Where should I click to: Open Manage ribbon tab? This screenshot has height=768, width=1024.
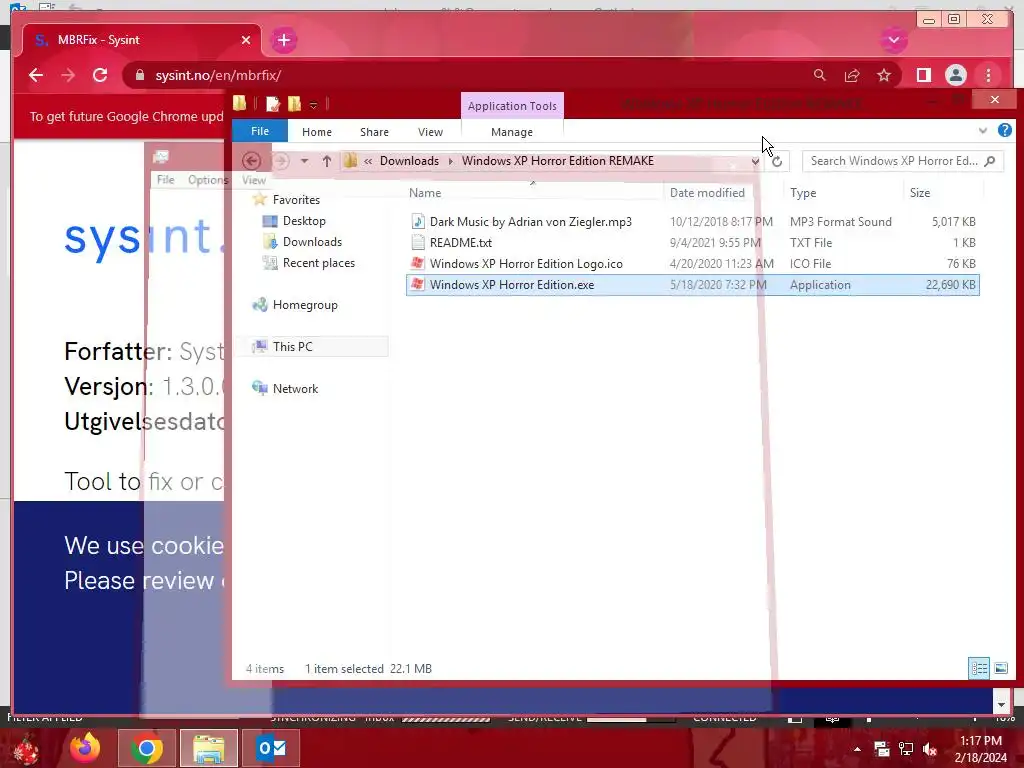pos(512,132)
